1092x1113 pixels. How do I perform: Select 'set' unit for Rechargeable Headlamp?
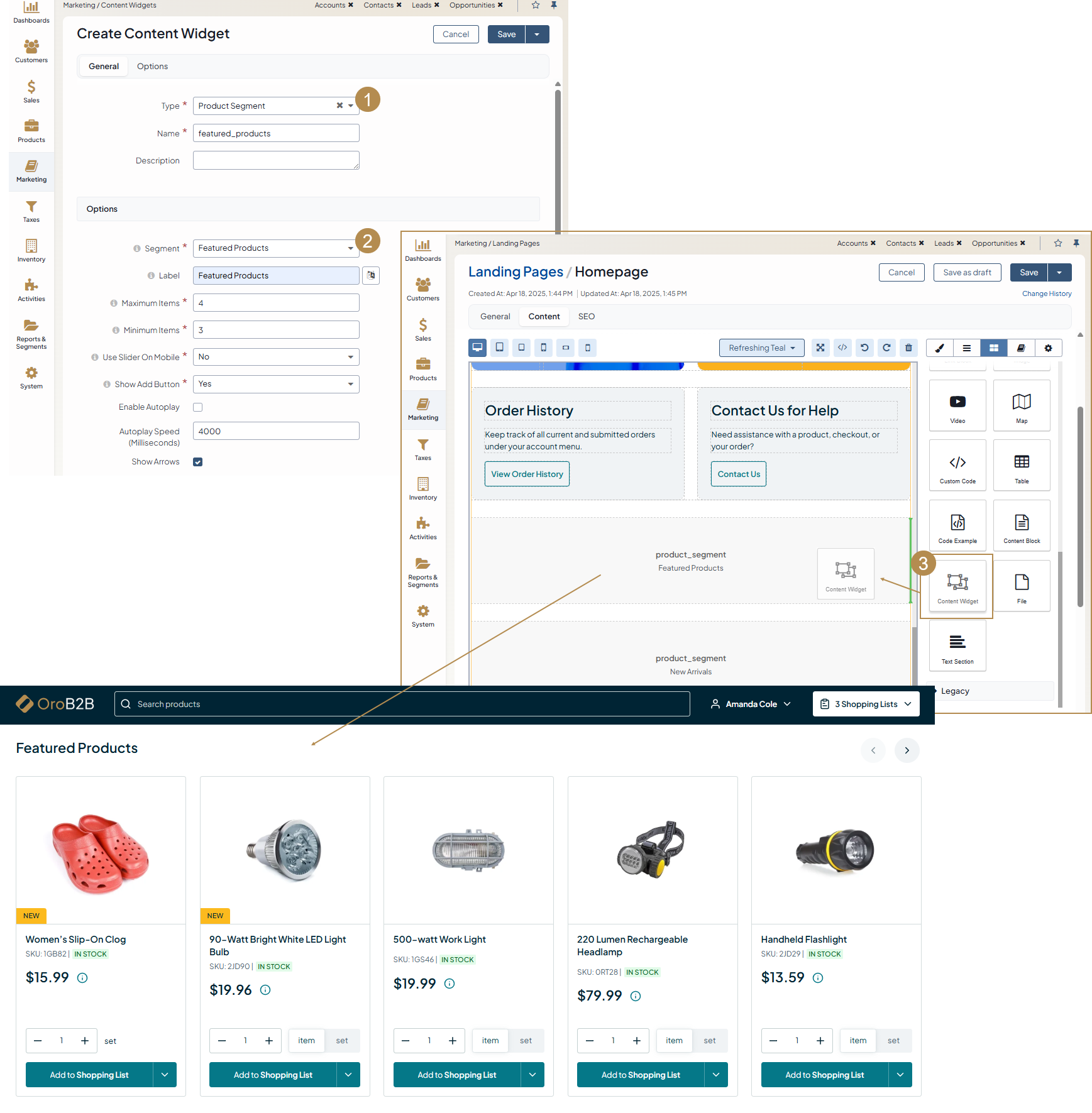coord(710,1041)
